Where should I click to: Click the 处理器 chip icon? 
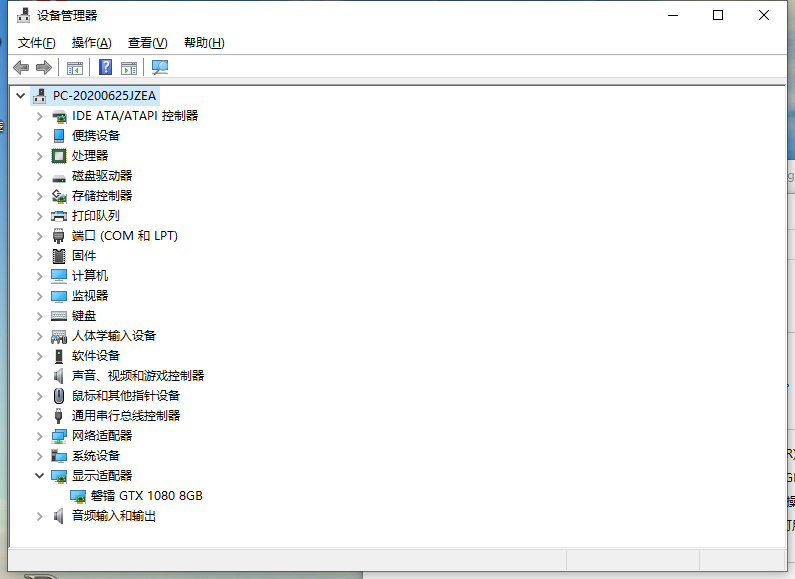(x=59, y=156)
